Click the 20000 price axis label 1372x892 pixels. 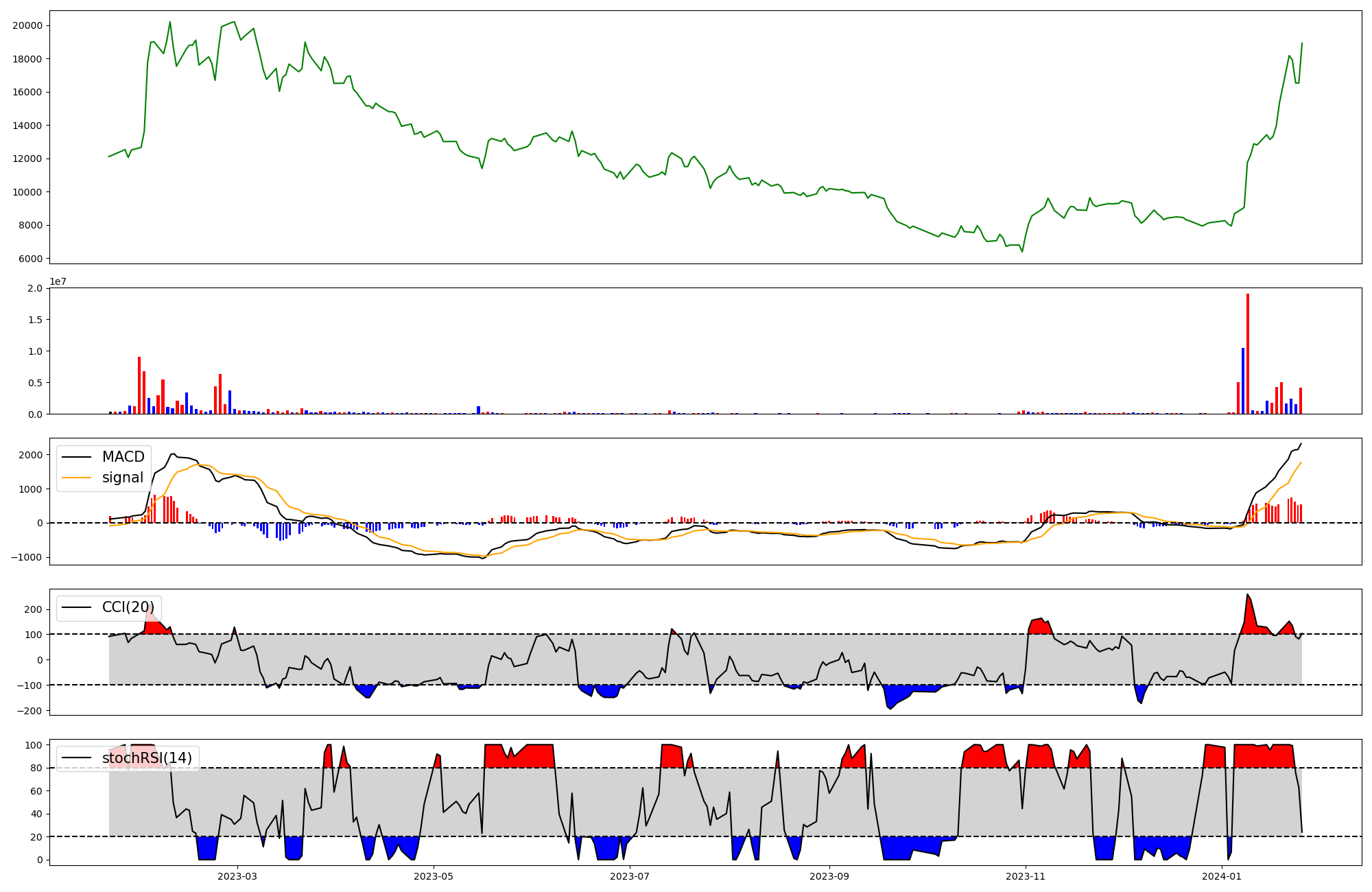[x=27, y=25]
